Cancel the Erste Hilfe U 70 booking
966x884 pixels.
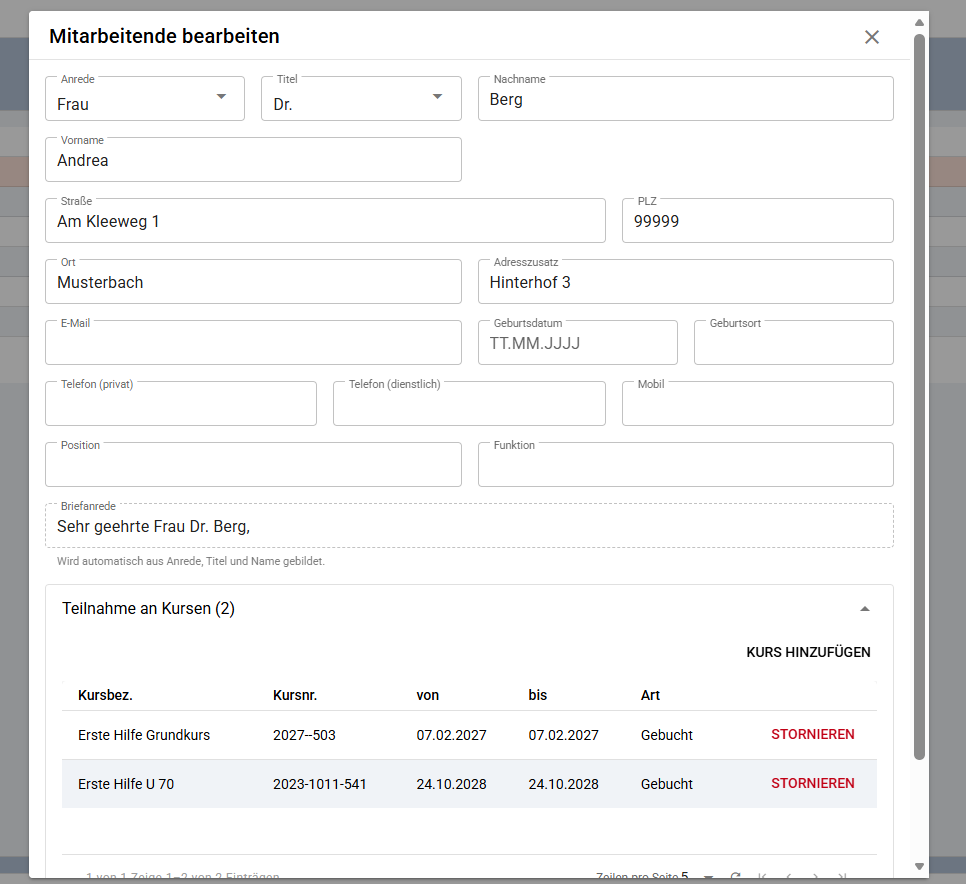pos(813,783)
